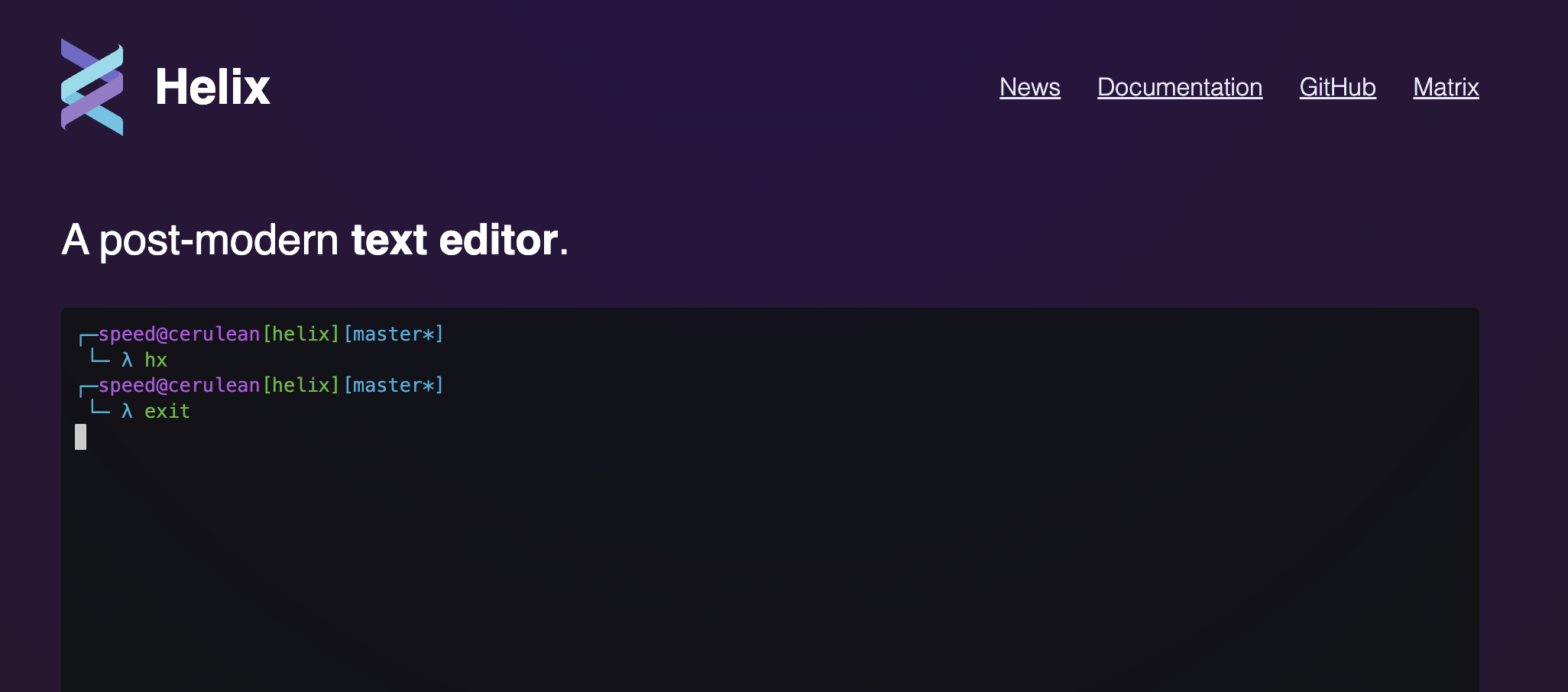This screenshot has height=692, width=1568.
Task: Open the Matrix chat link
Action: click(x=1446, y=87)
